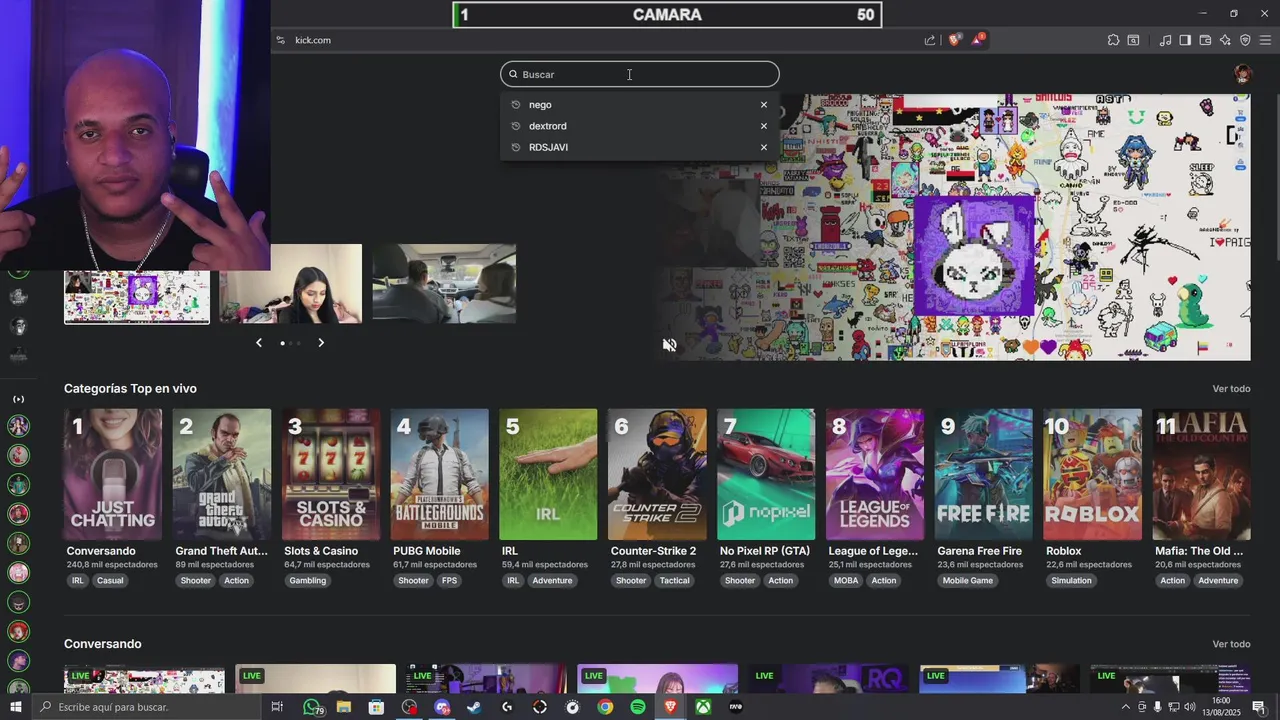The height and width of the screenshot is (720, 1280).
Task: Open the Garena Free Fire category
Action: (984, 474)
